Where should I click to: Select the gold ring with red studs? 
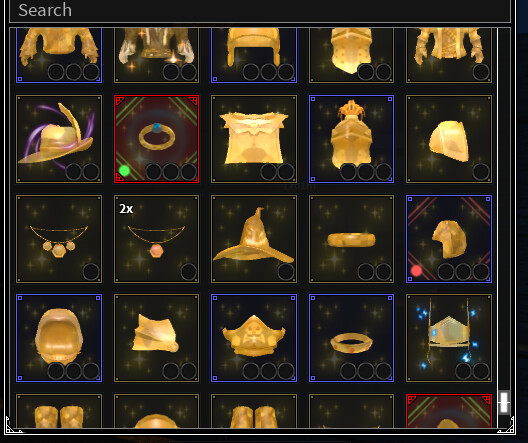[x=351, y=338]
